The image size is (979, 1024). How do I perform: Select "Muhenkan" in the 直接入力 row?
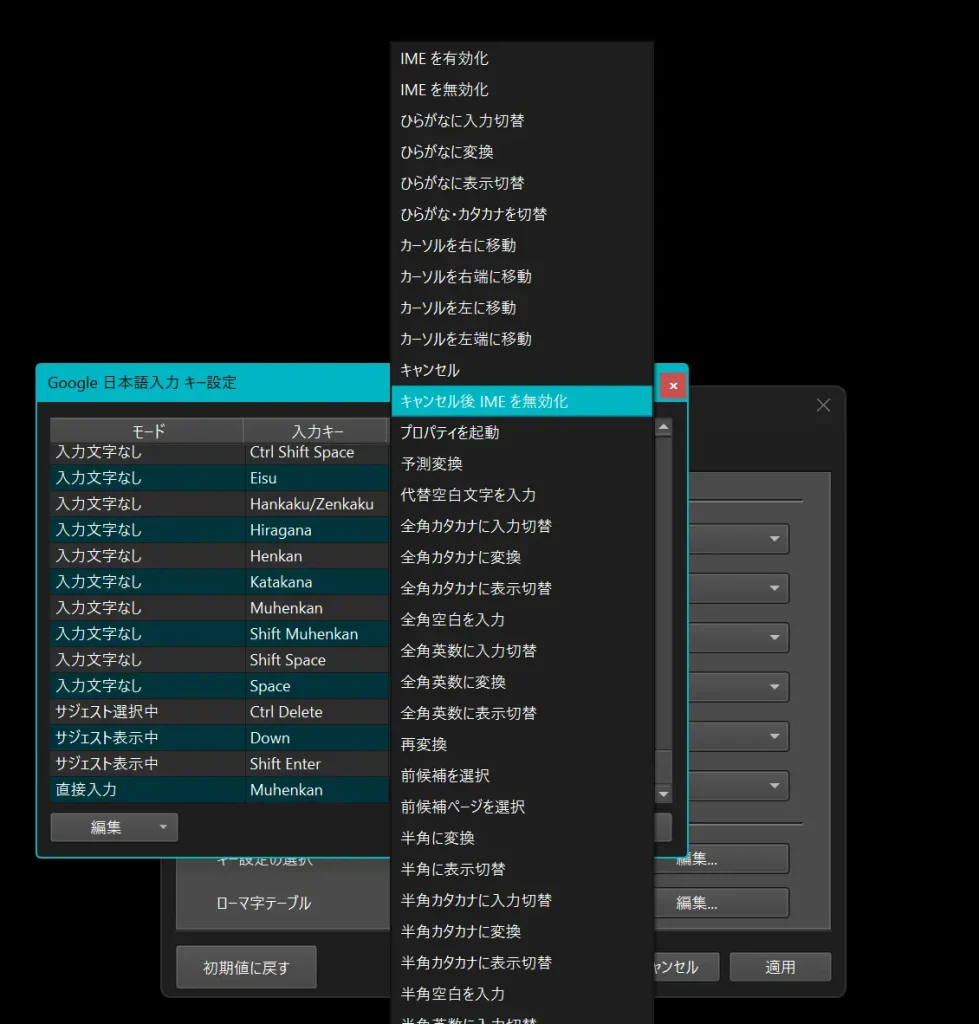[x=317, y=790]
